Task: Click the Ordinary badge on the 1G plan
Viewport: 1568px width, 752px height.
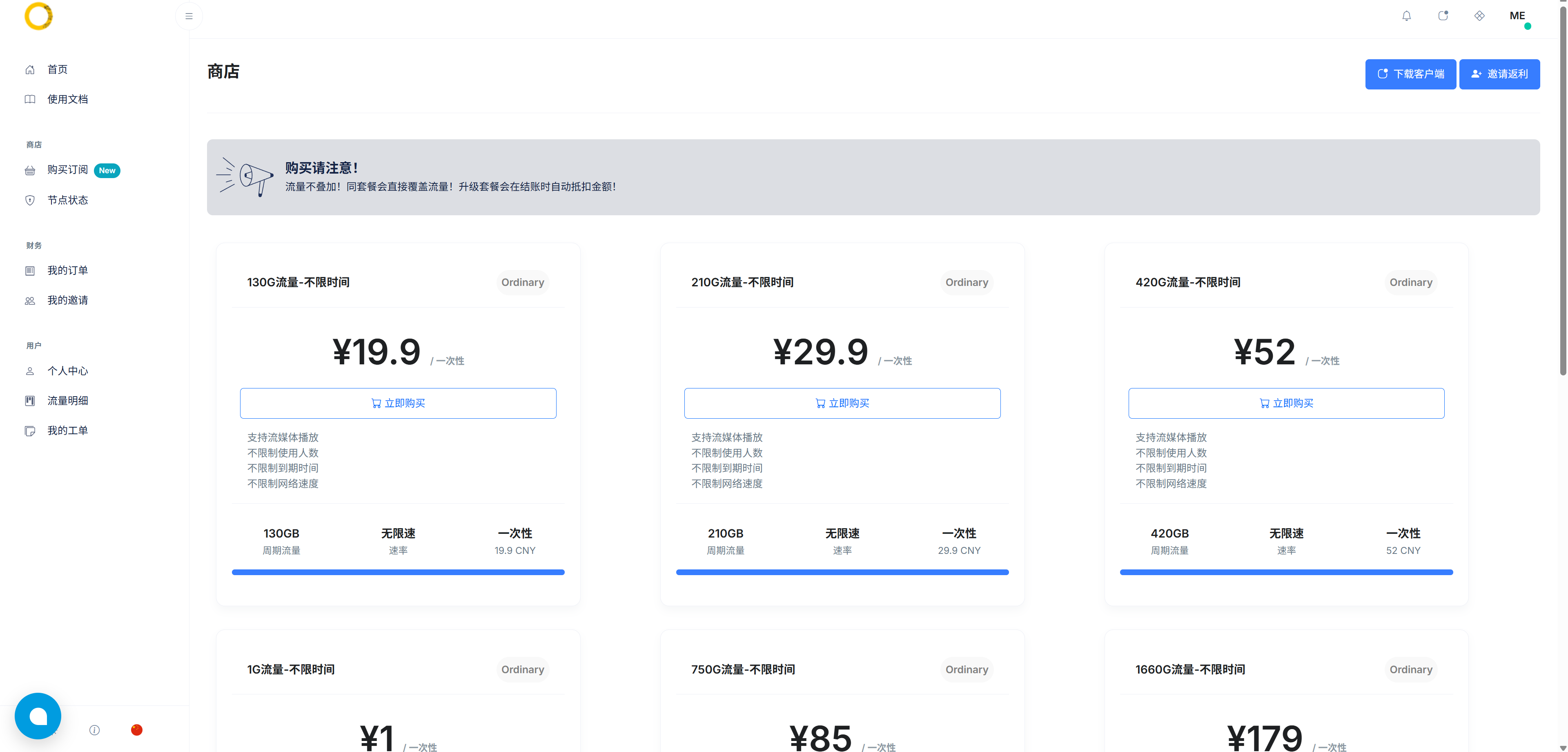Action: 522,670
